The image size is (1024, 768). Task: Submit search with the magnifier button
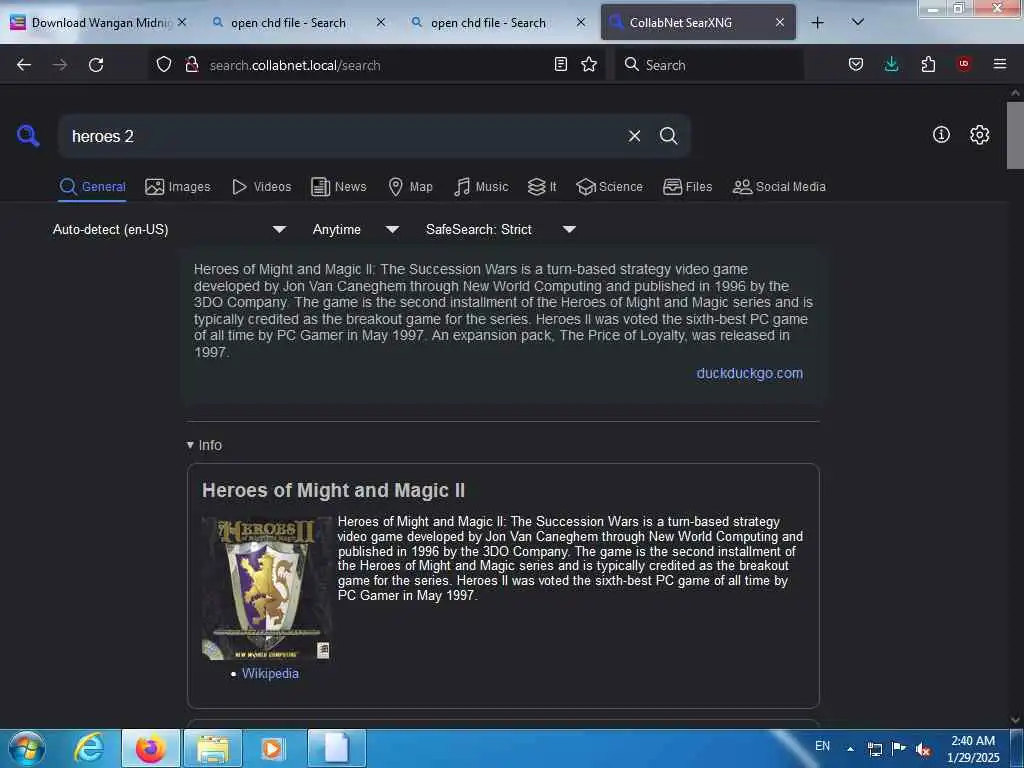coord(668,136)
